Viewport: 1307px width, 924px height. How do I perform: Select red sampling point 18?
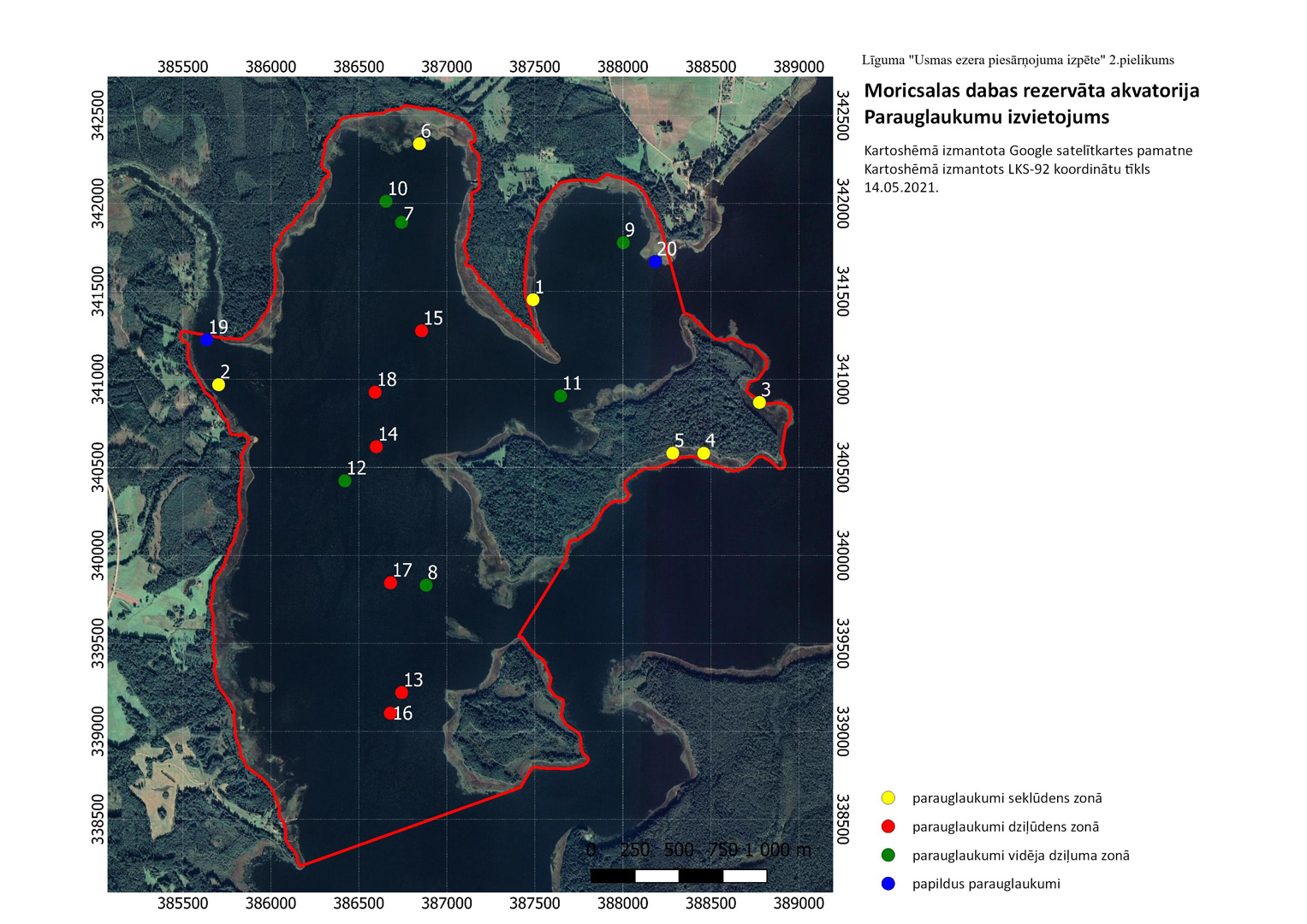[x=375, y=393]
